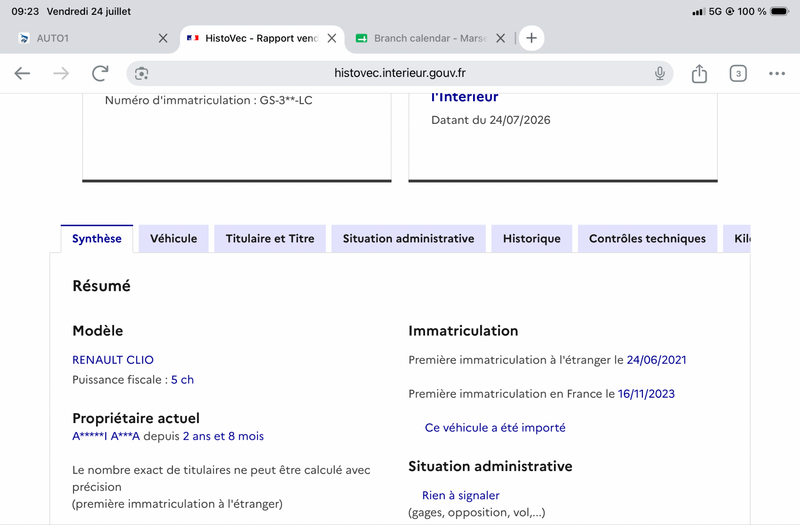Select the HistoVec - Rapport browser tab
Viewport: 800px width, 525px height.
point(260,38)
